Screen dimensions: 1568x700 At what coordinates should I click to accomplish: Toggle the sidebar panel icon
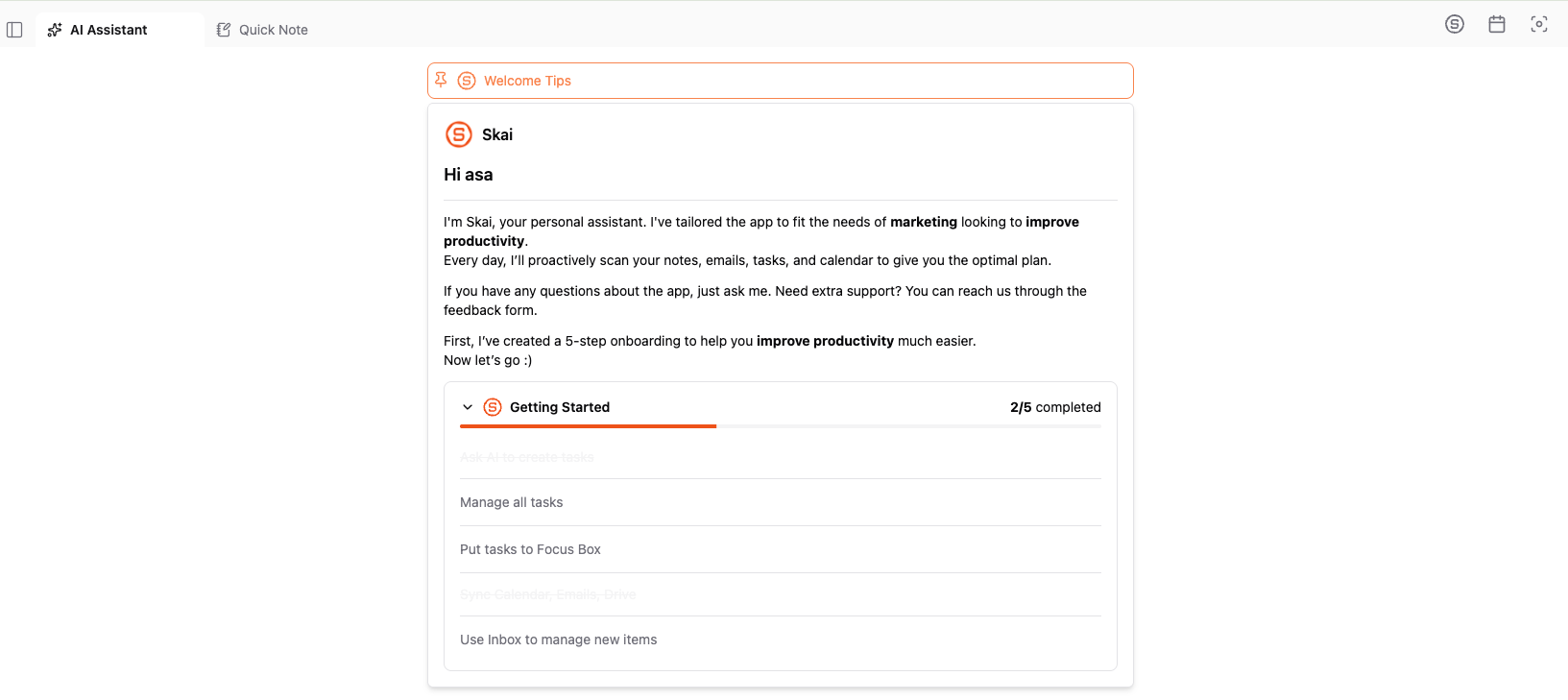click(14, 30)
